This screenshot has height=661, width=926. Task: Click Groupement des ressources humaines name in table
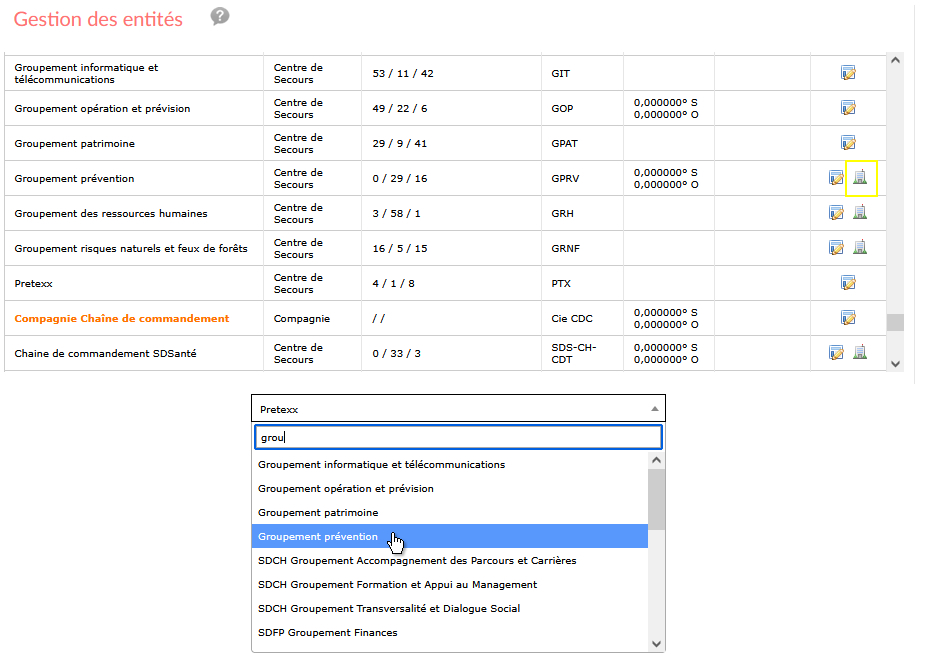(111, 213)
